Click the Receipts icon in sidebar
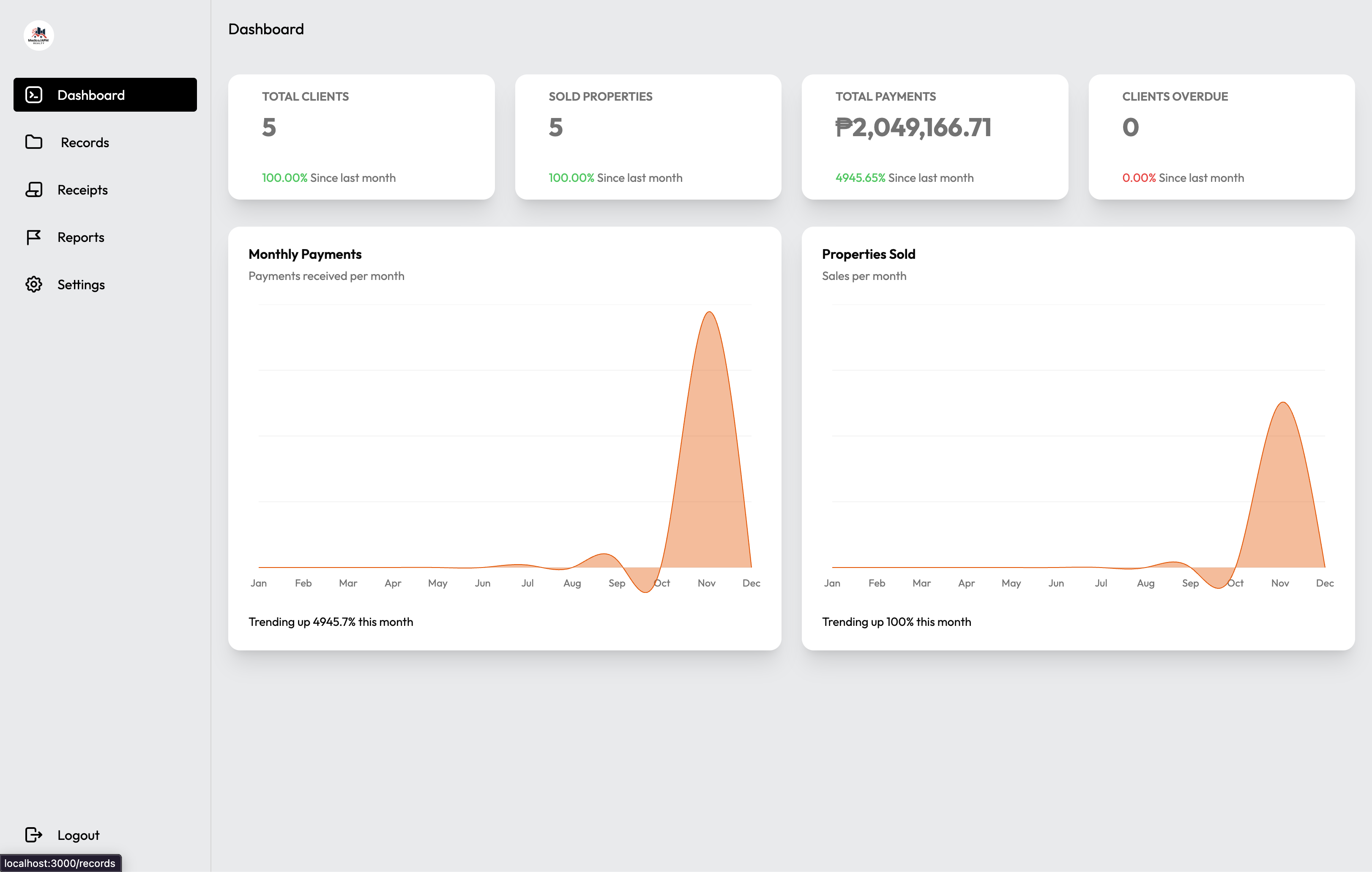 34,189
